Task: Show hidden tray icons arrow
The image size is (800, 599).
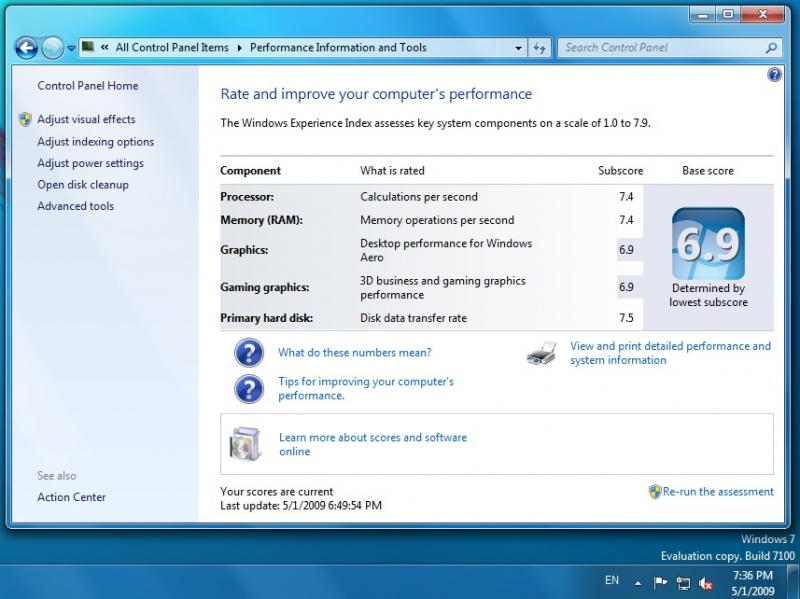Action: point(638,583)
